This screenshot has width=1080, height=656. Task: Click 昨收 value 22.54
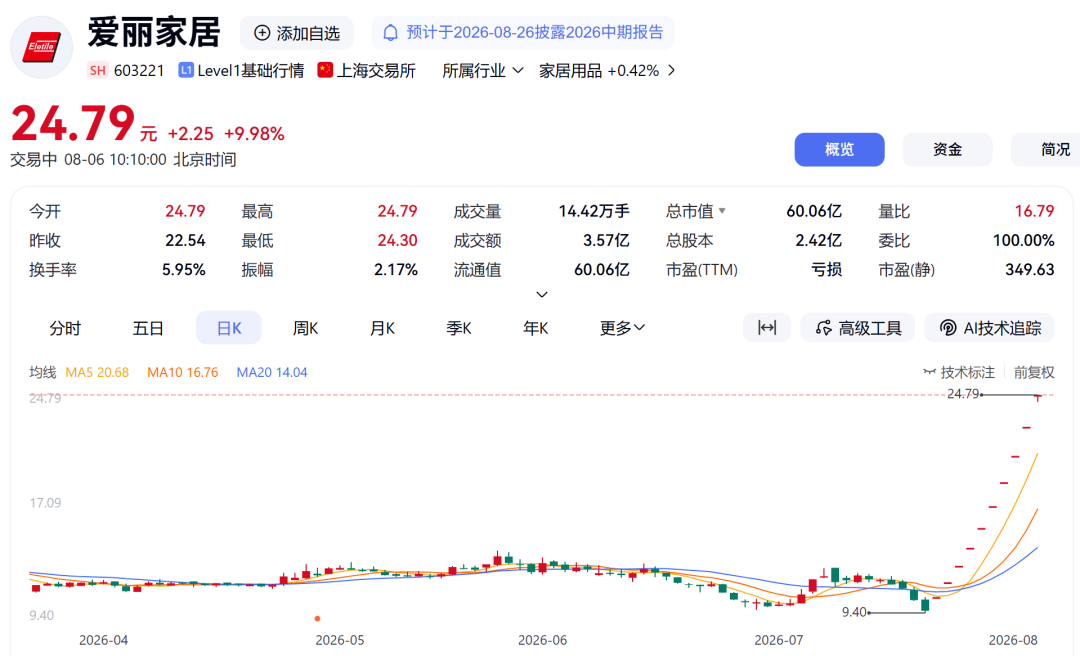(185, 240)
